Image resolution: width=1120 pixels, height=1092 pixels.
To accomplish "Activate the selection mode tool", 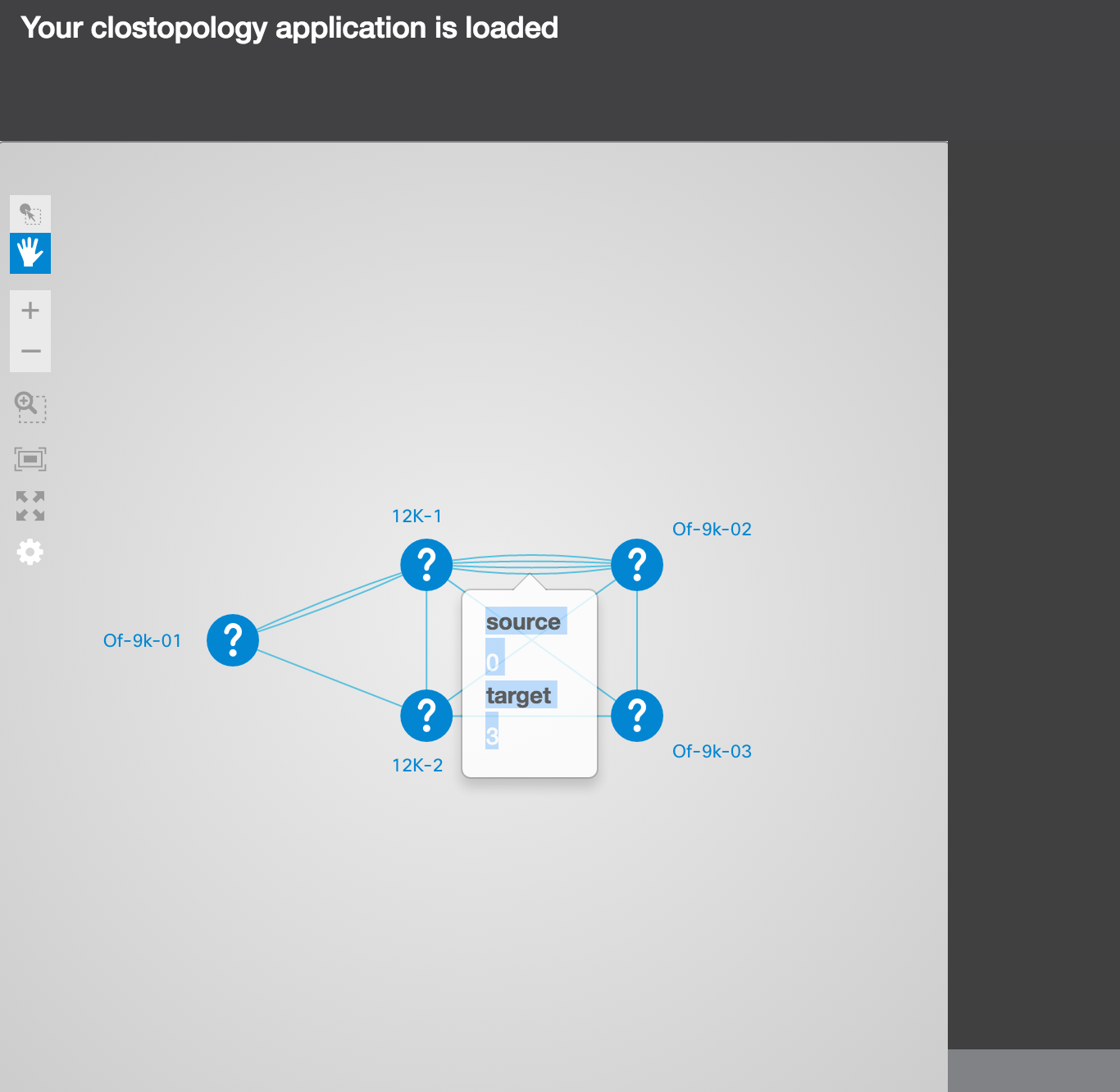I will (x=30, y=214).
